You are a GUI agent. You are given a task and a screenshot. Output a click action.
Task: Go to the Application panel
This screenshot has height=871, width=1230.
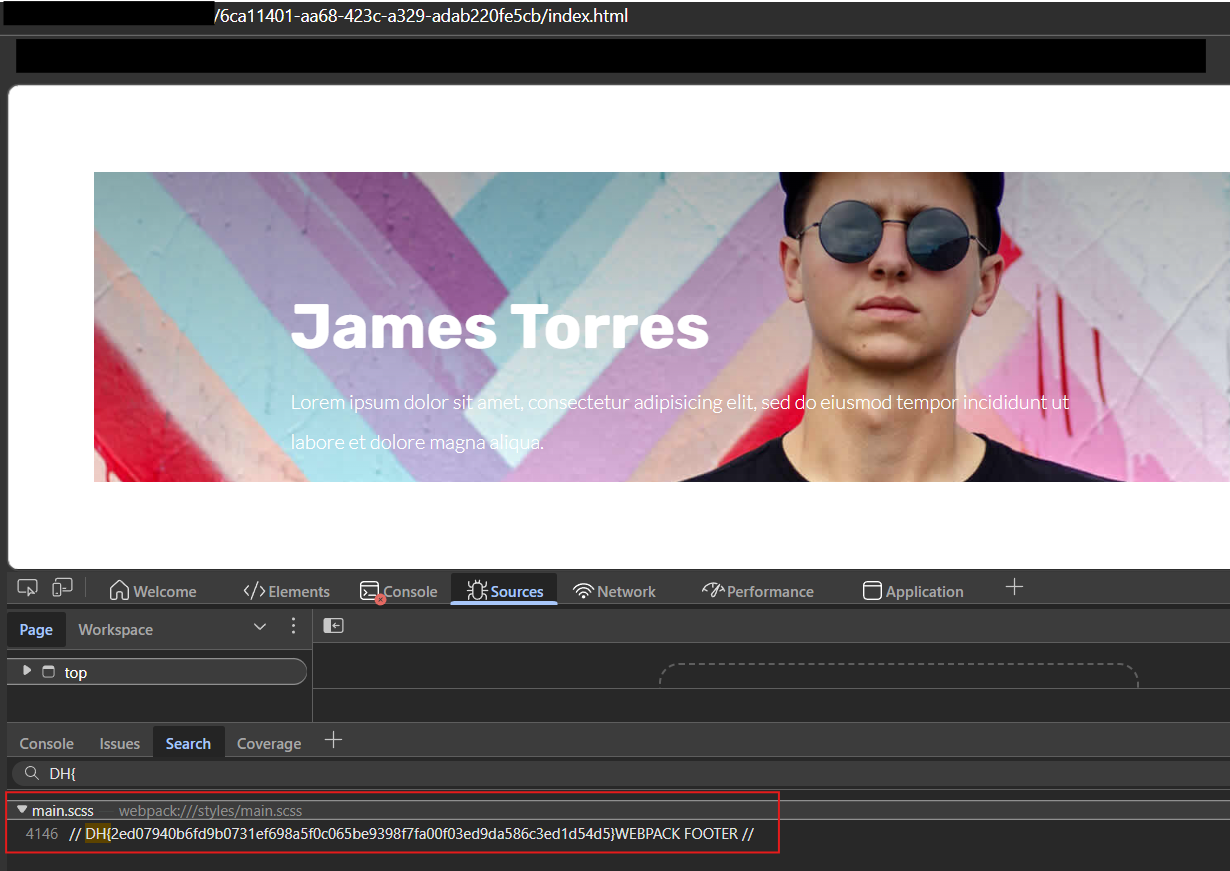(x=913, y=591)
